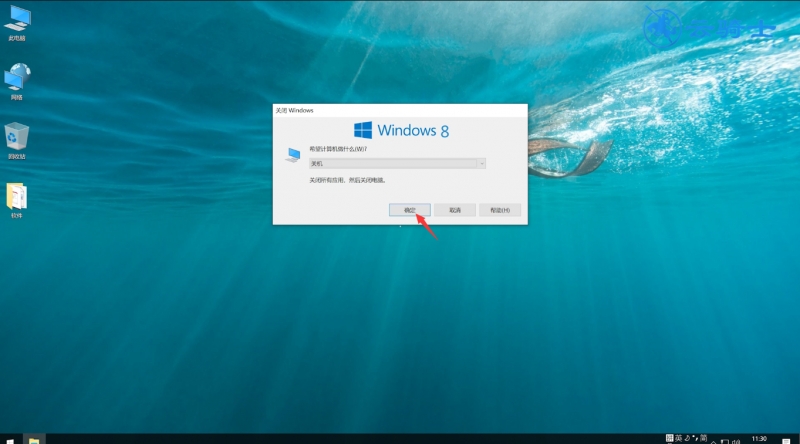Click the computer icon in shutdown dialog
800x444 pixels.
point(293,155)
